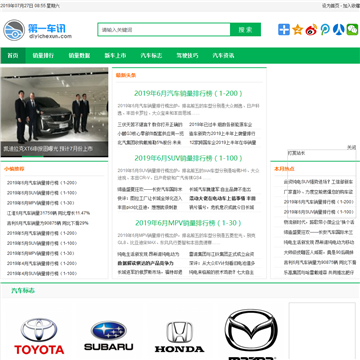This screenshot has width=360, height=360.
Task: Open 2019年6月MPV销量排行榜 under 小编推荐
Action: click(x=41, y=203)
